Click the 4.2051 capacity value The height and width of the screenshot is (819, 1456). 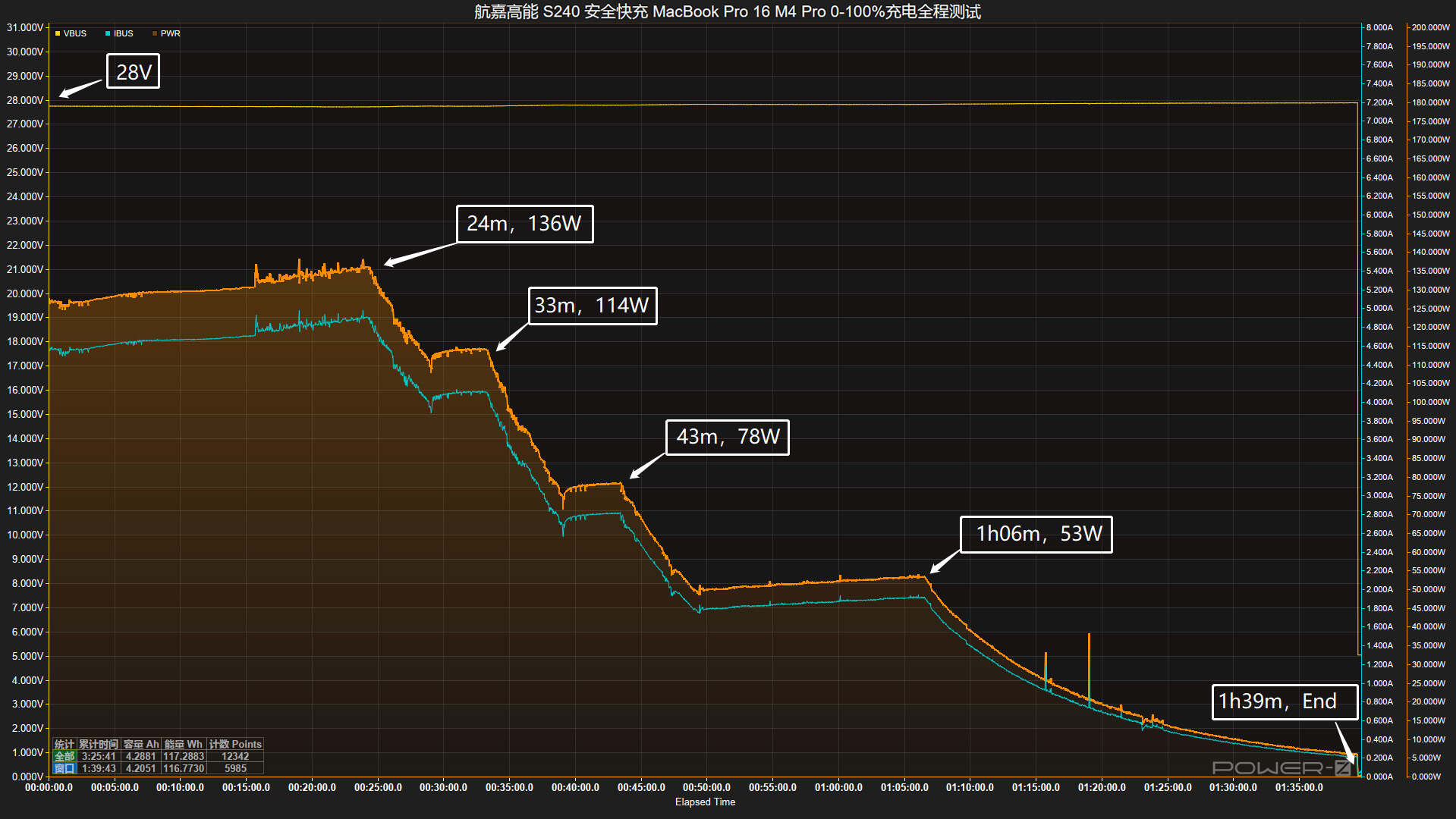click(141, 769)
